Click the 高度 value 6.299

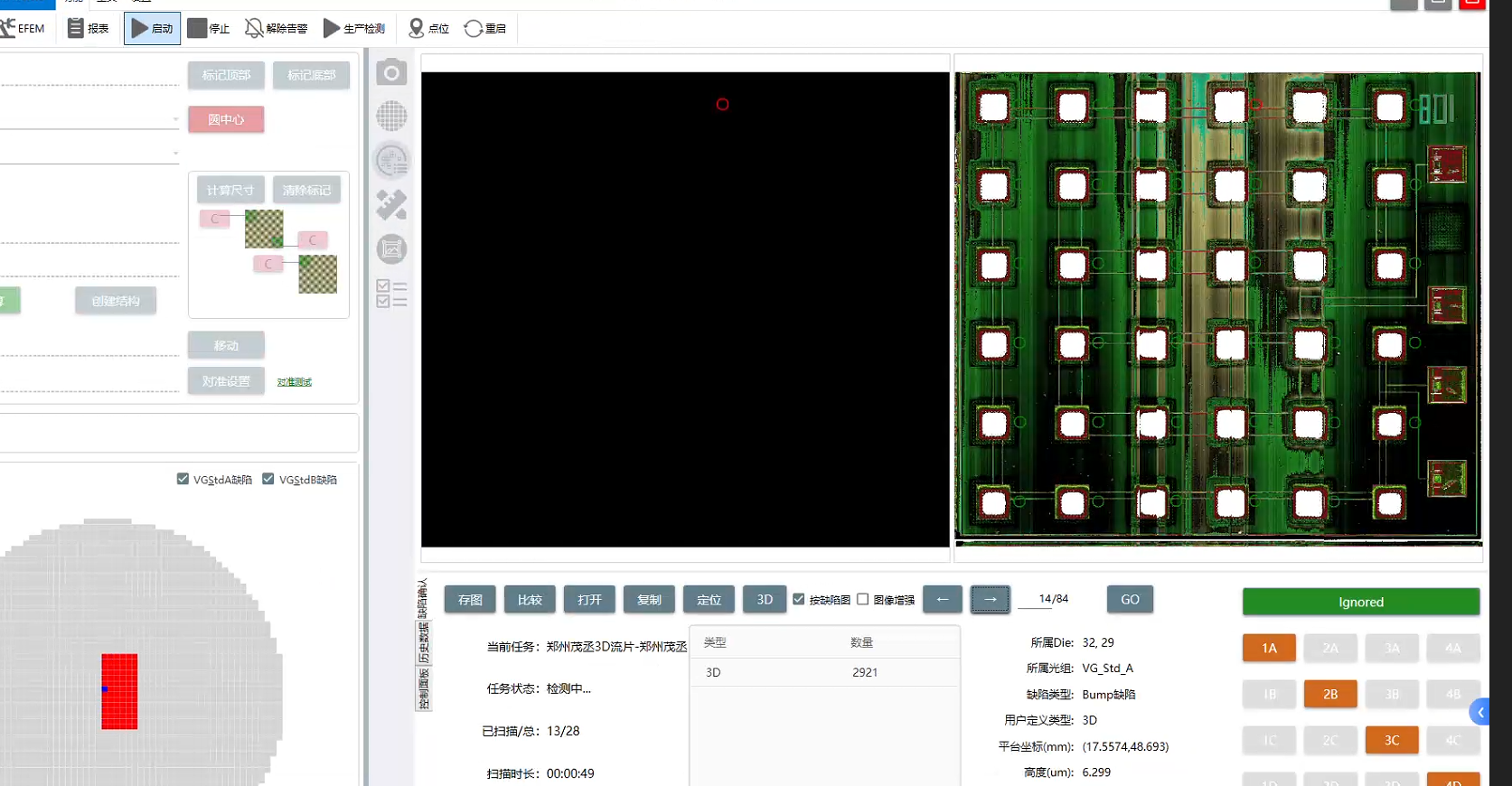click(x=1096, y=772)
